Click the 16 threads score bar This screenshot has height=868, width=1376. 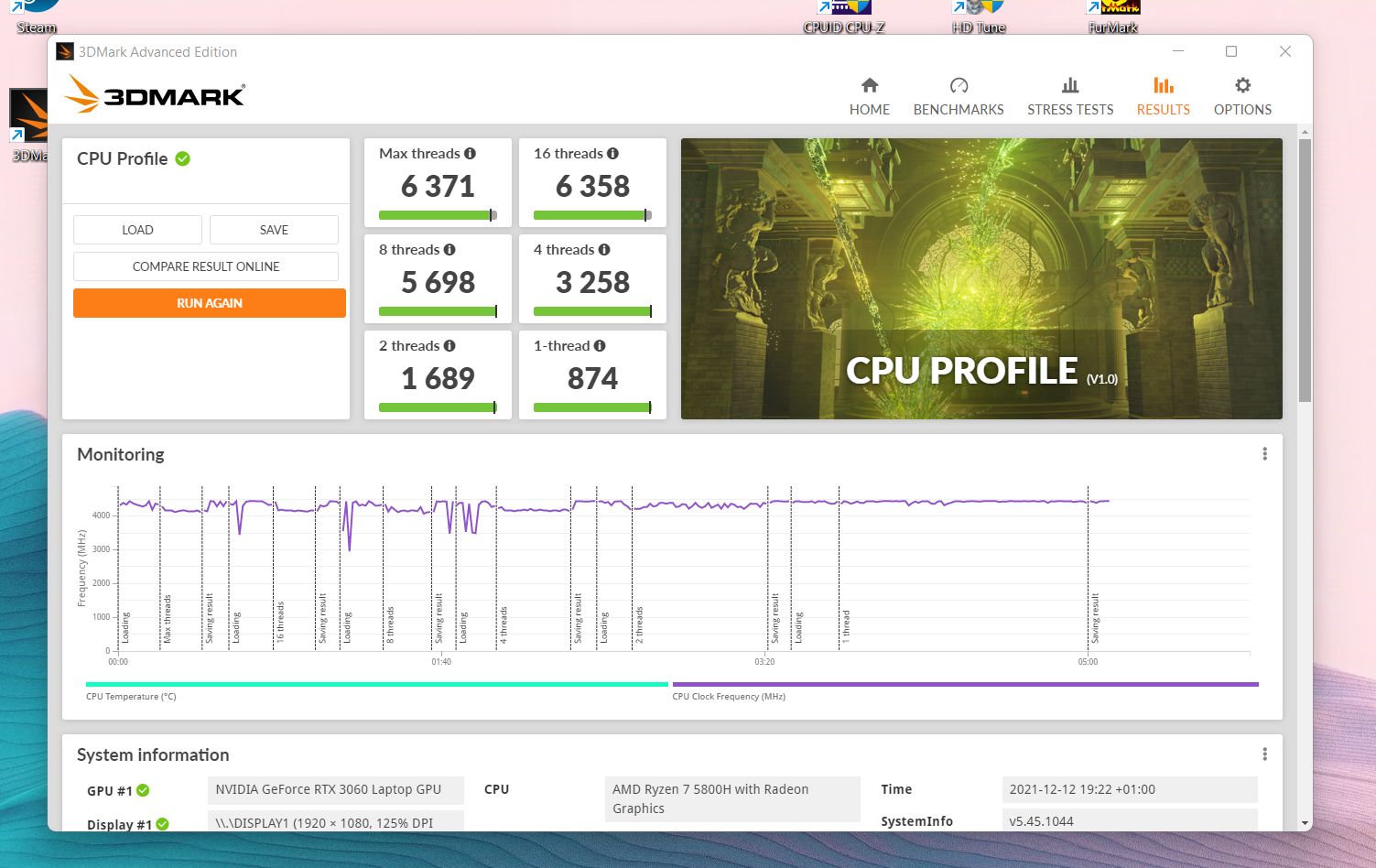coord(592,215)
